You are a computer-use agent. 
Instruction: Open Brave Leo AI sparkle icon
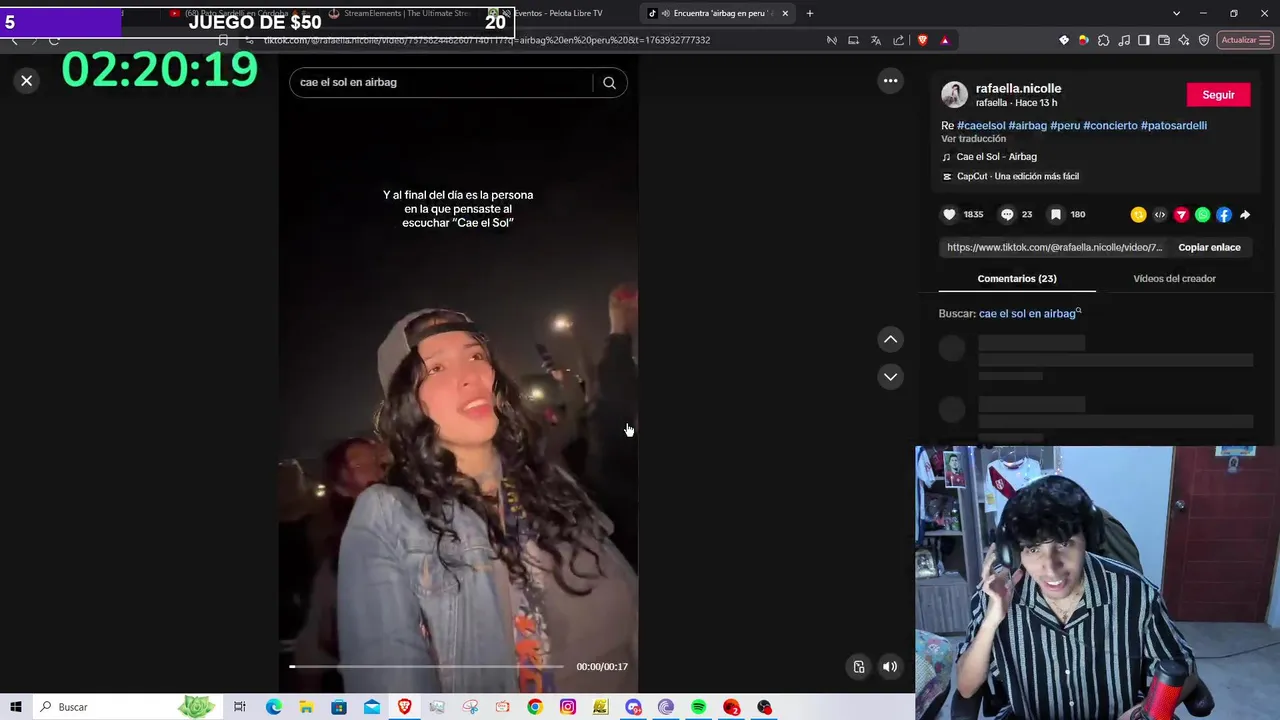[1184, 40]
